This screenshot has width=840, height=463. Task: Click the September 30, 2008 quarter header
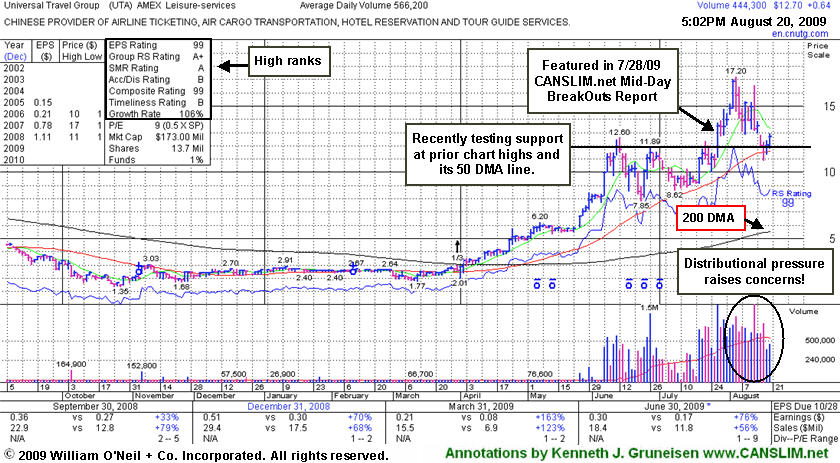95,406
